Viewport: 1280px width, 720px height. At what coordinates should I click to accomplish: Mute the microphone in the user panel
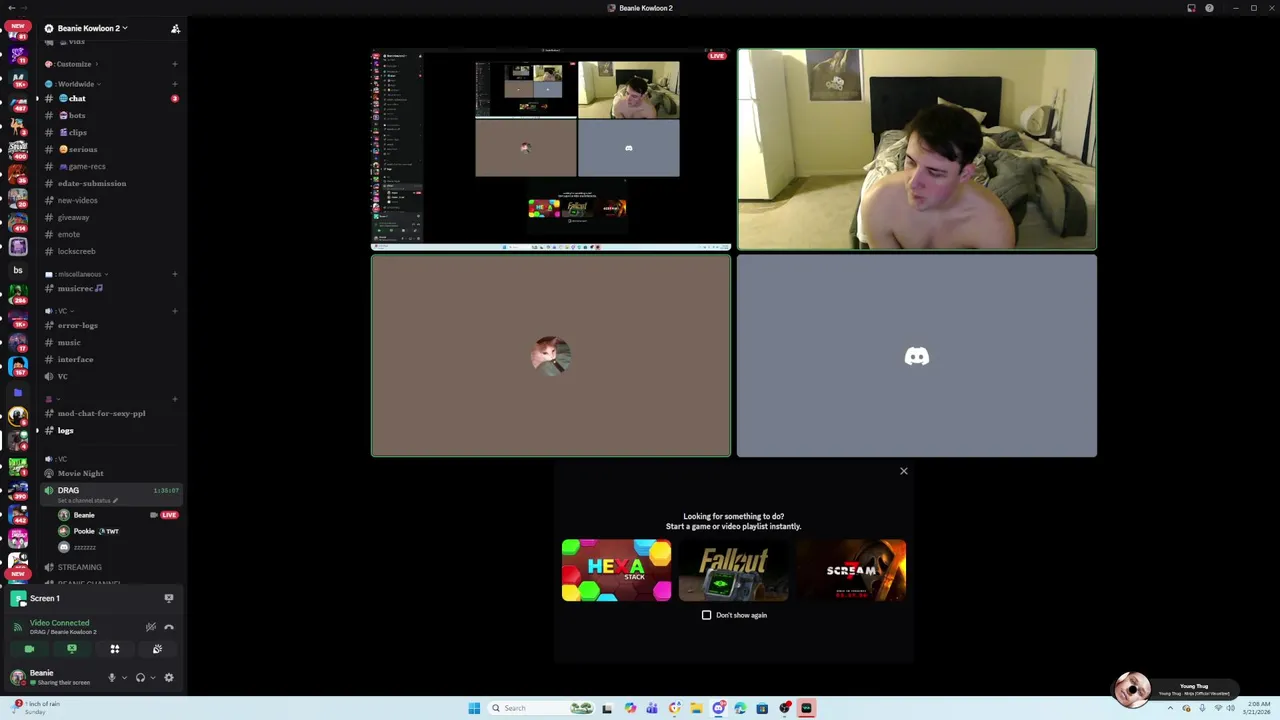(112, 677)
